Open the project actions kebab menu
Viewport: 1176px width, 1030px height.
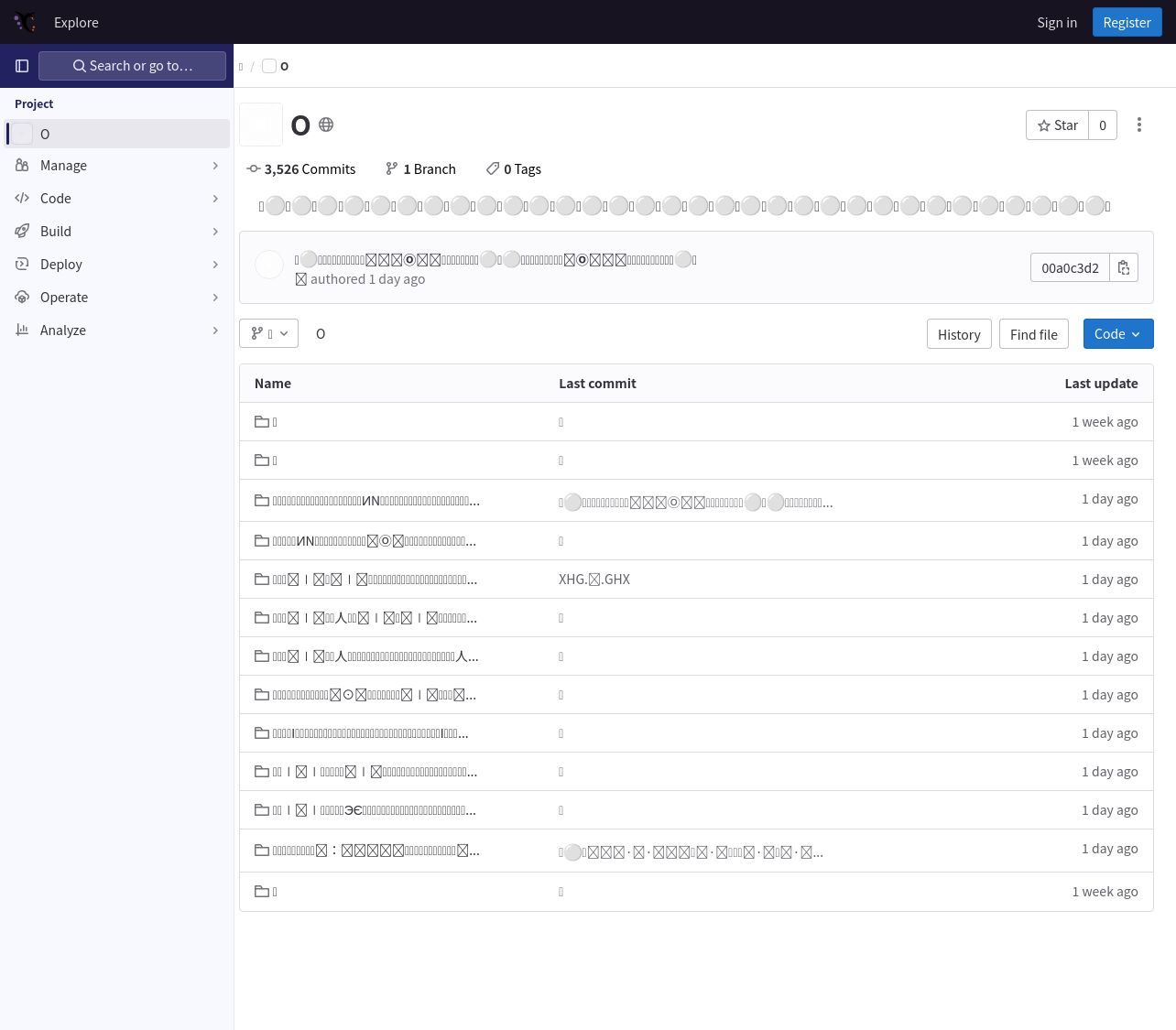point(1139,125)
